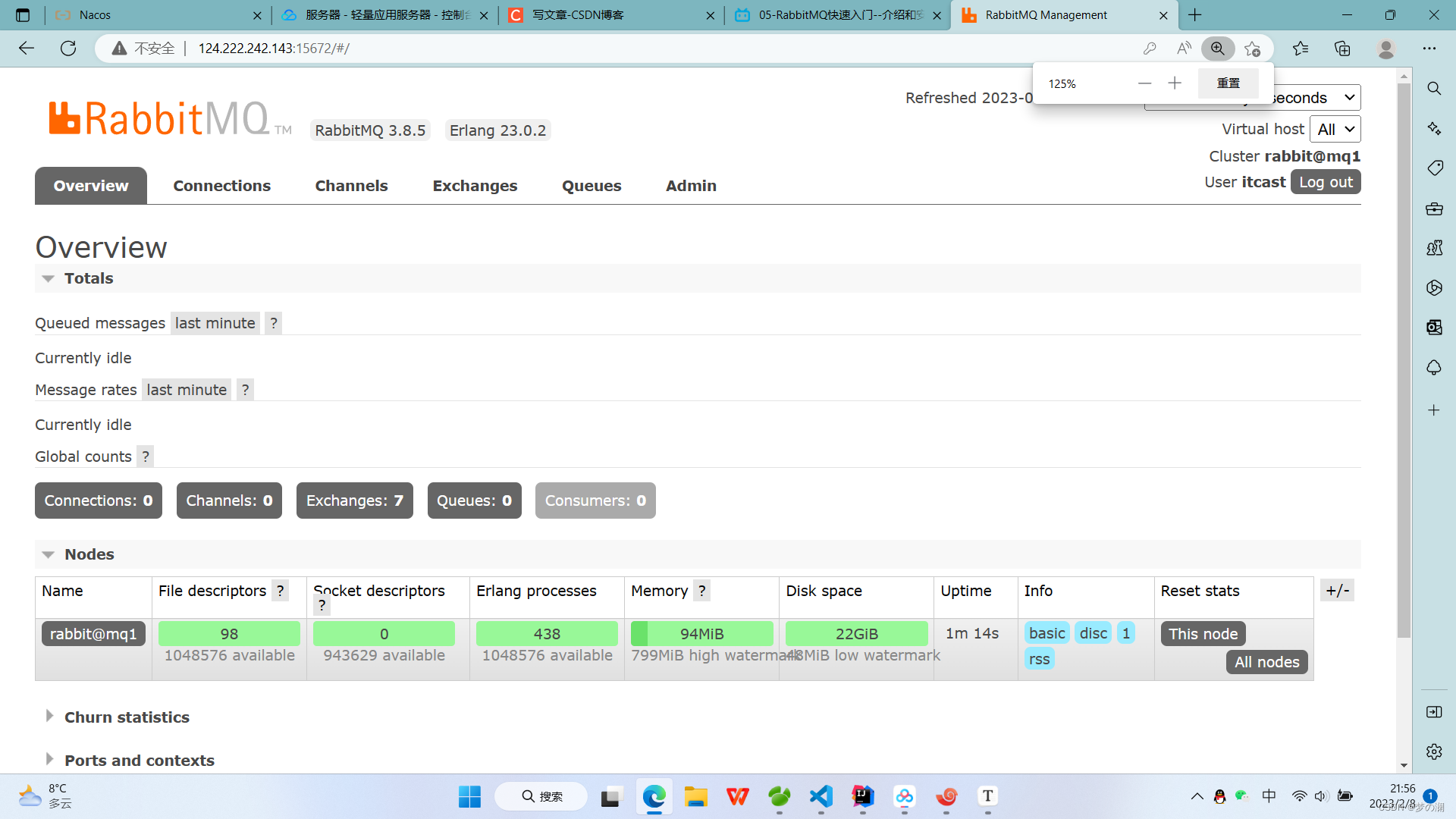This screenshot has width=1456, height=819.
Task: Add page to favorites star icon
Action: 1253,49
